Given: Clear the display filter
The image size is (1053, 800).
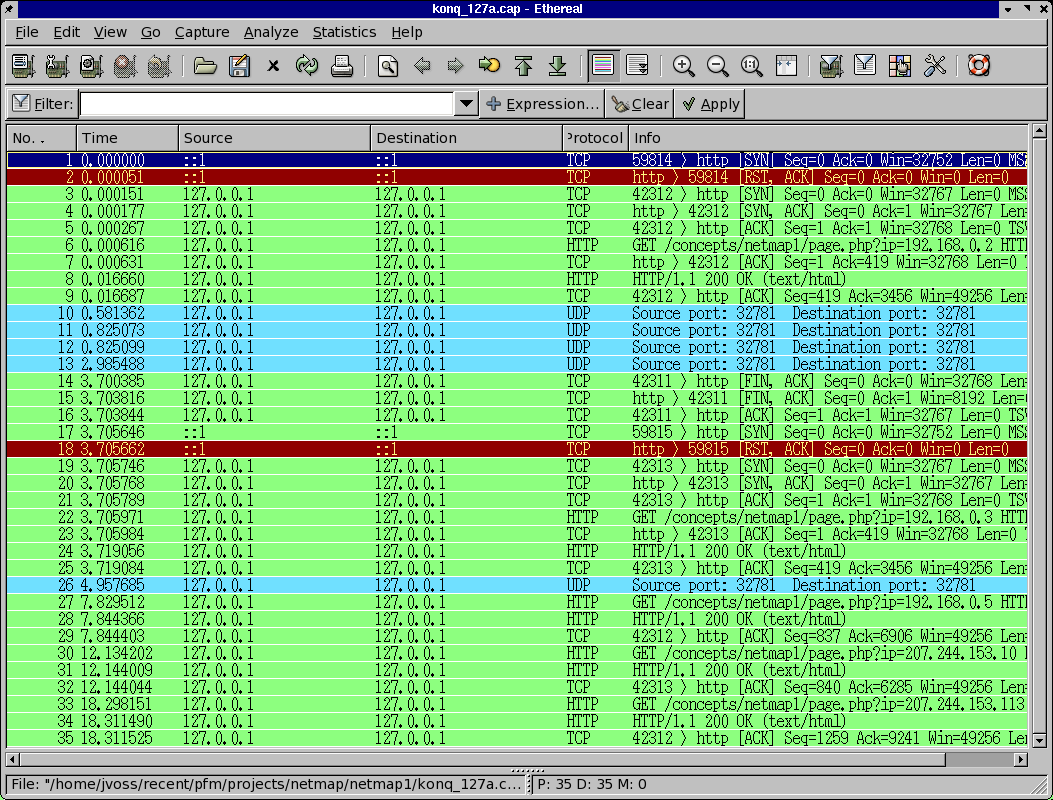Looking at the screenshot, I should (641, 104).
